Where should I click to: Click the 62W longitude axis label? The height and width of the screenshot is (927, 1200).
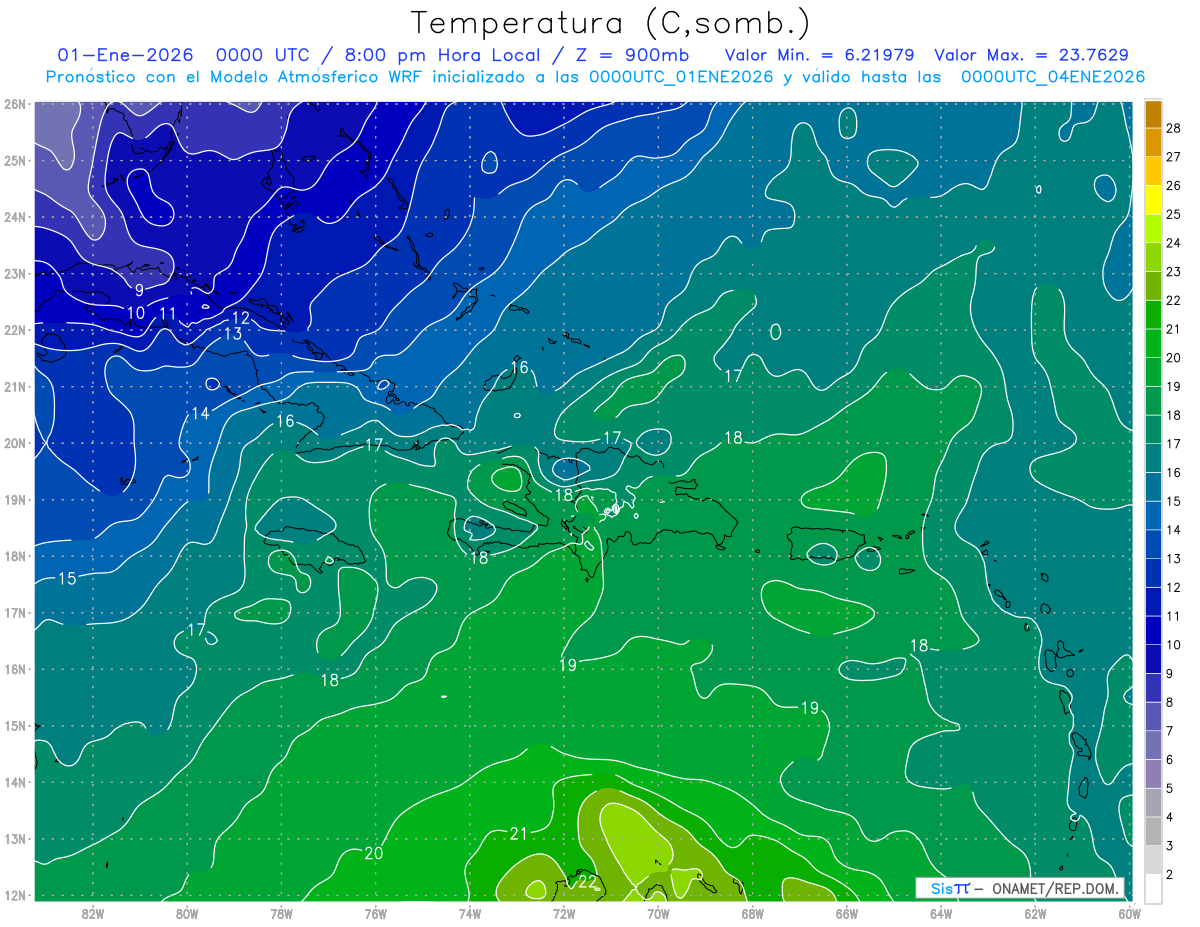1035,912
